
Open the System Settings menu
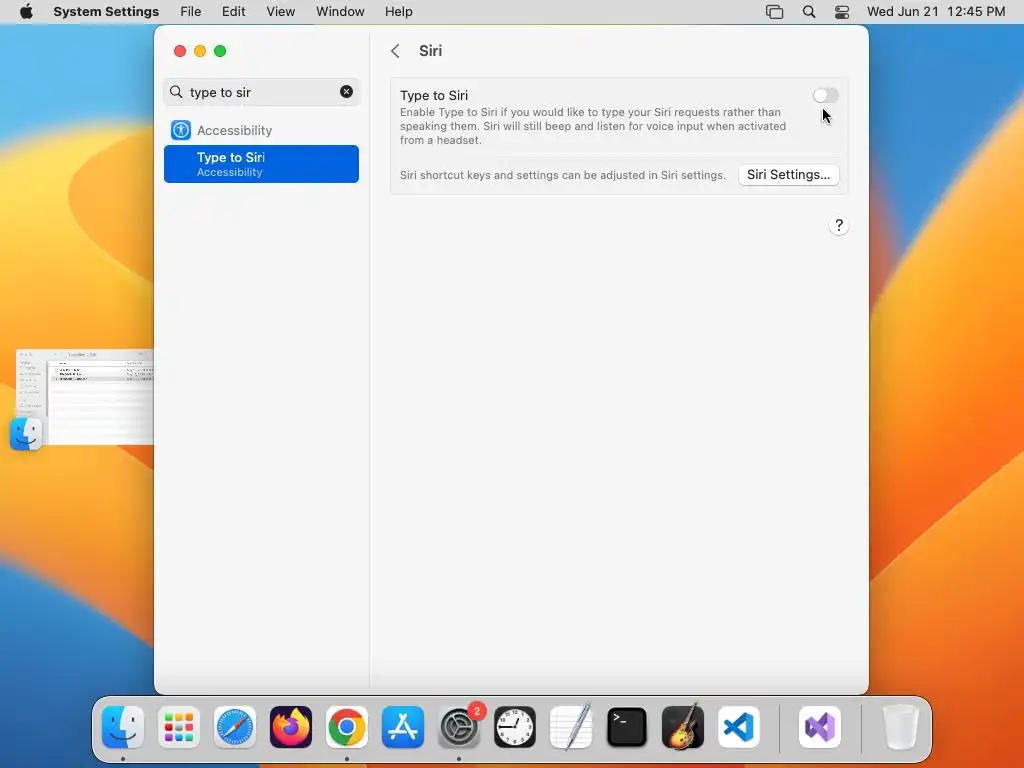click(x=106, y=12)
